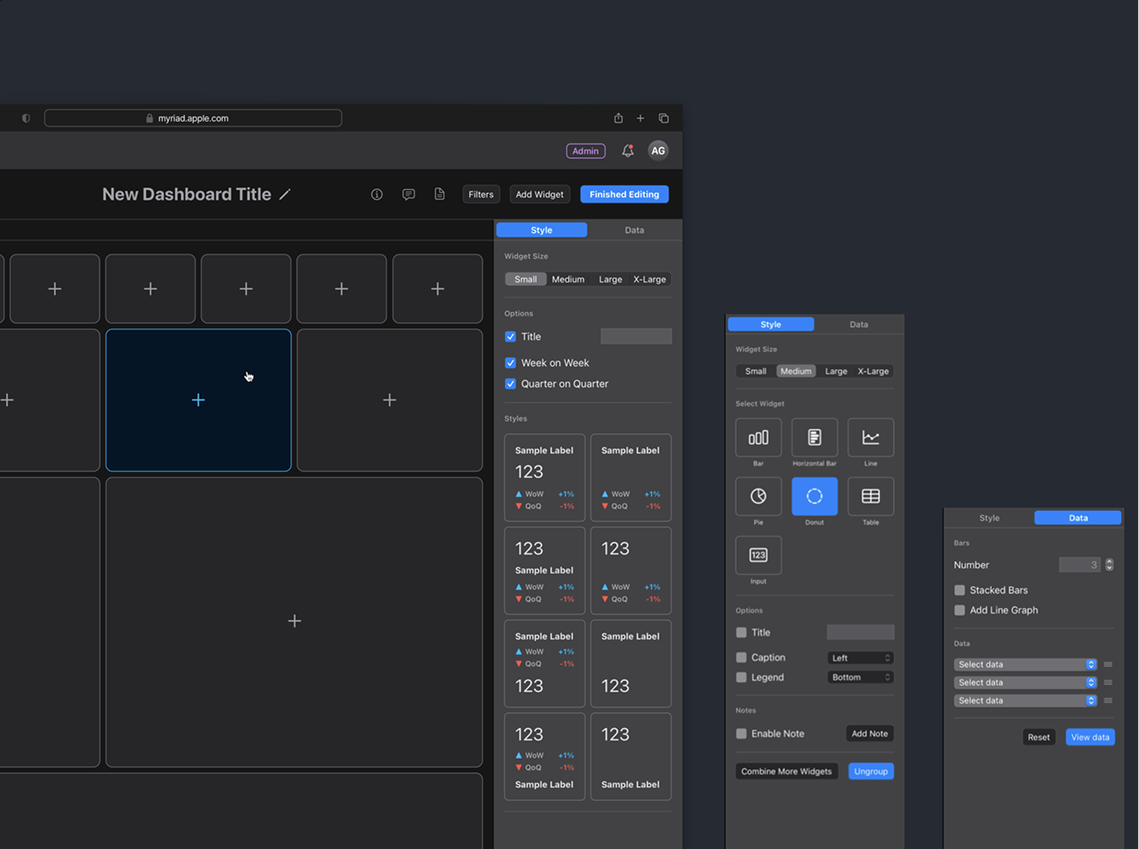The height and width of the screenshot is (849, 1139).
Task: Click the Finished Editing button
Action: [x=624, y=194]
